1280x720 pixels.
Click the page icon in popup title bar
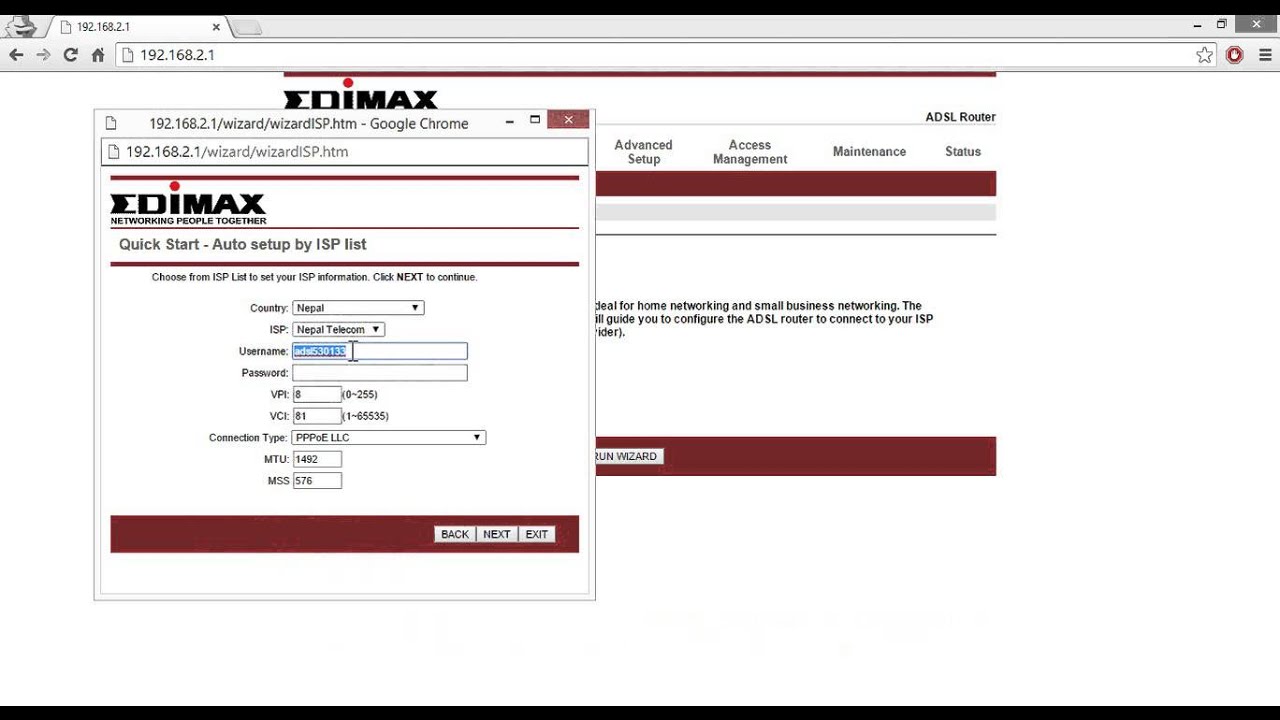pyautogui.click(x=111, y=123)
